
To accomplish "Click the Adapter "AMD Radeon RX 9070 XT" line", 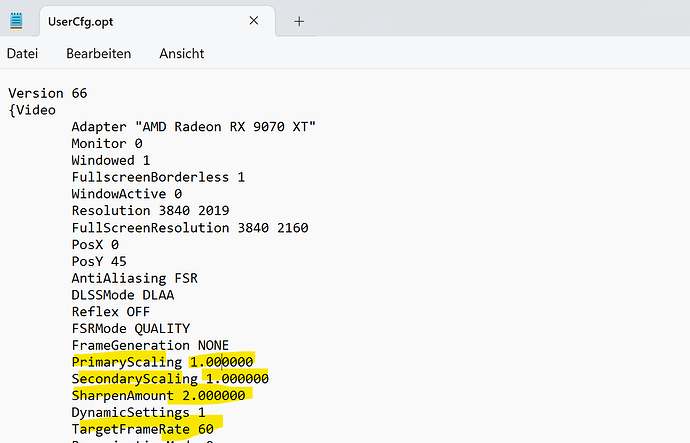I will [x=194, y=127].
